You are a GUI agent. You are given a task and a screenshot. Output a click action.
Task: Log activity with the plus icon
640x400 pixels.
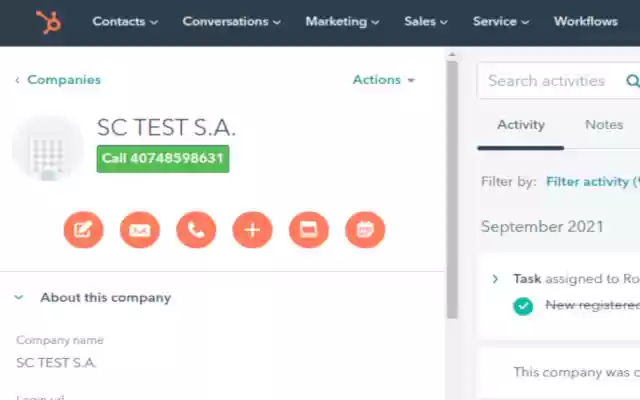pyautogui.click(x=252, y=230)
